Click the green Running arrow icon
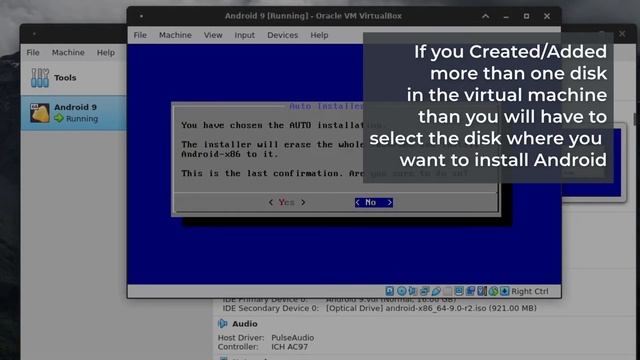 tap(59, 118)
